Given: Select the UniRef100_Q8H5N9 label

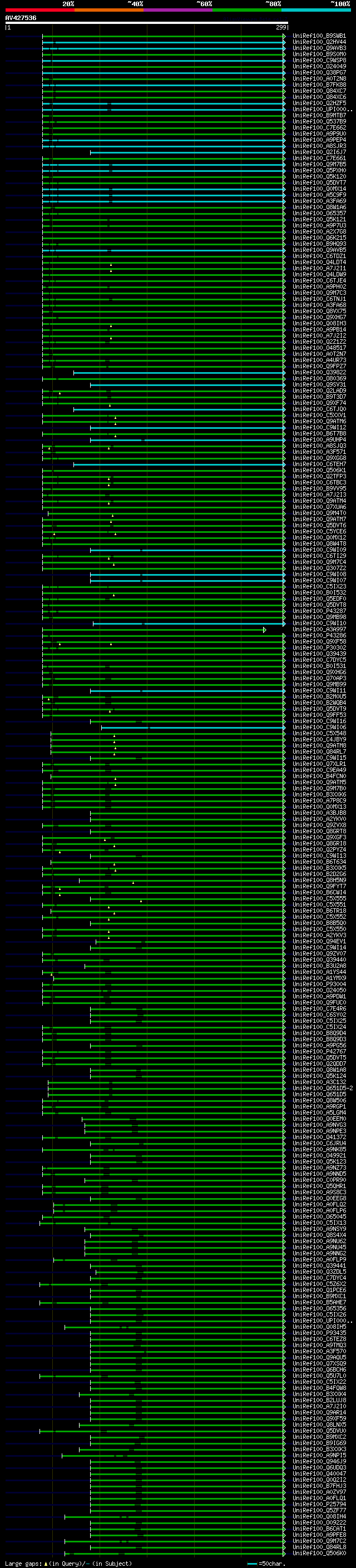Looking at the screenshot, I should (319, 880).
